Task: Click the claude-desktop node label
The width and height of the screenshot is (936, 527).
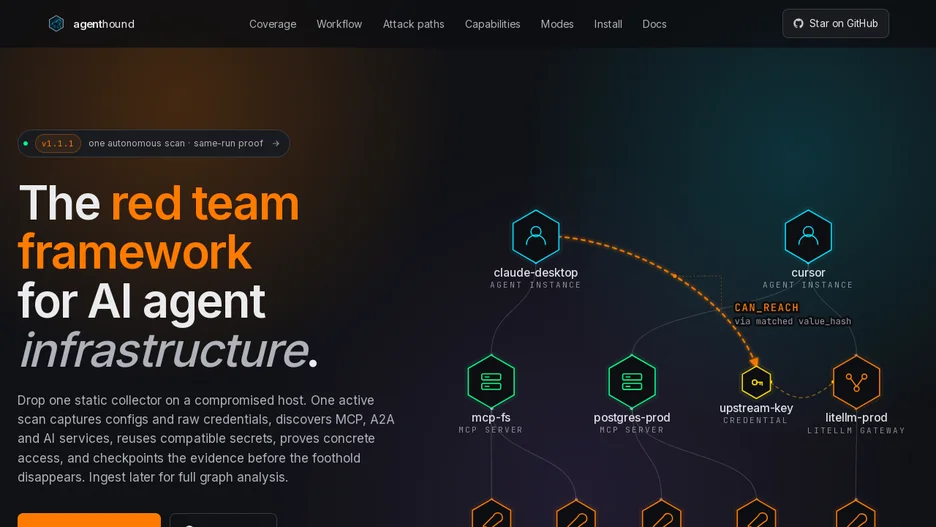Action: (535, 273)
